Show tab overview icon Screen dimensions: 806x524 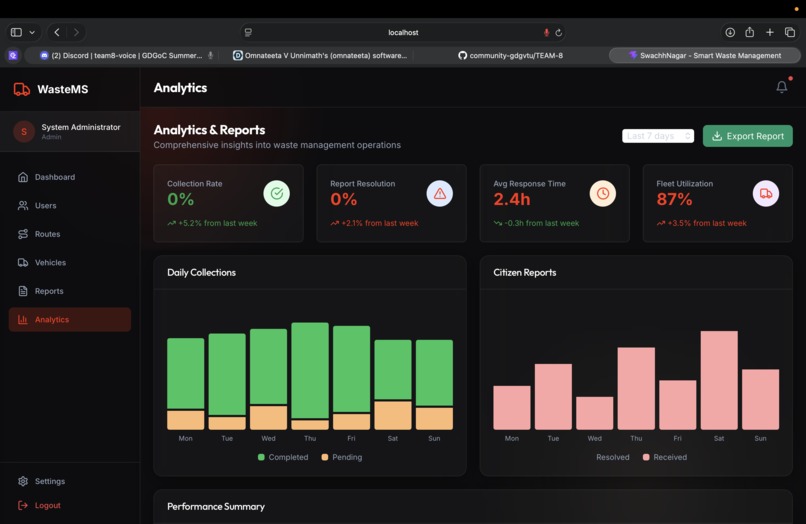pos(790,32)
